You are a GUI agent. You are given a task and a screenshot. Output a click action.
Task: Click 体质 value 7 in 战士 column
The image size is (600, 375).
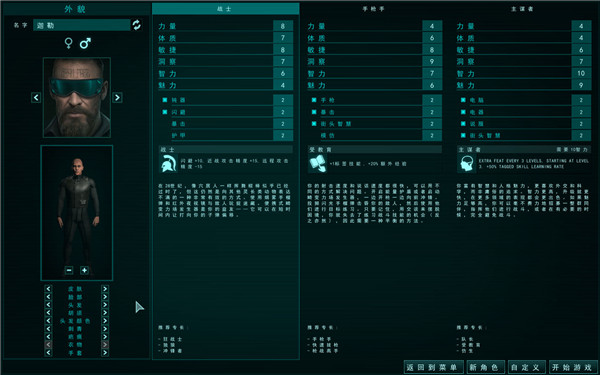click(283, 38)
